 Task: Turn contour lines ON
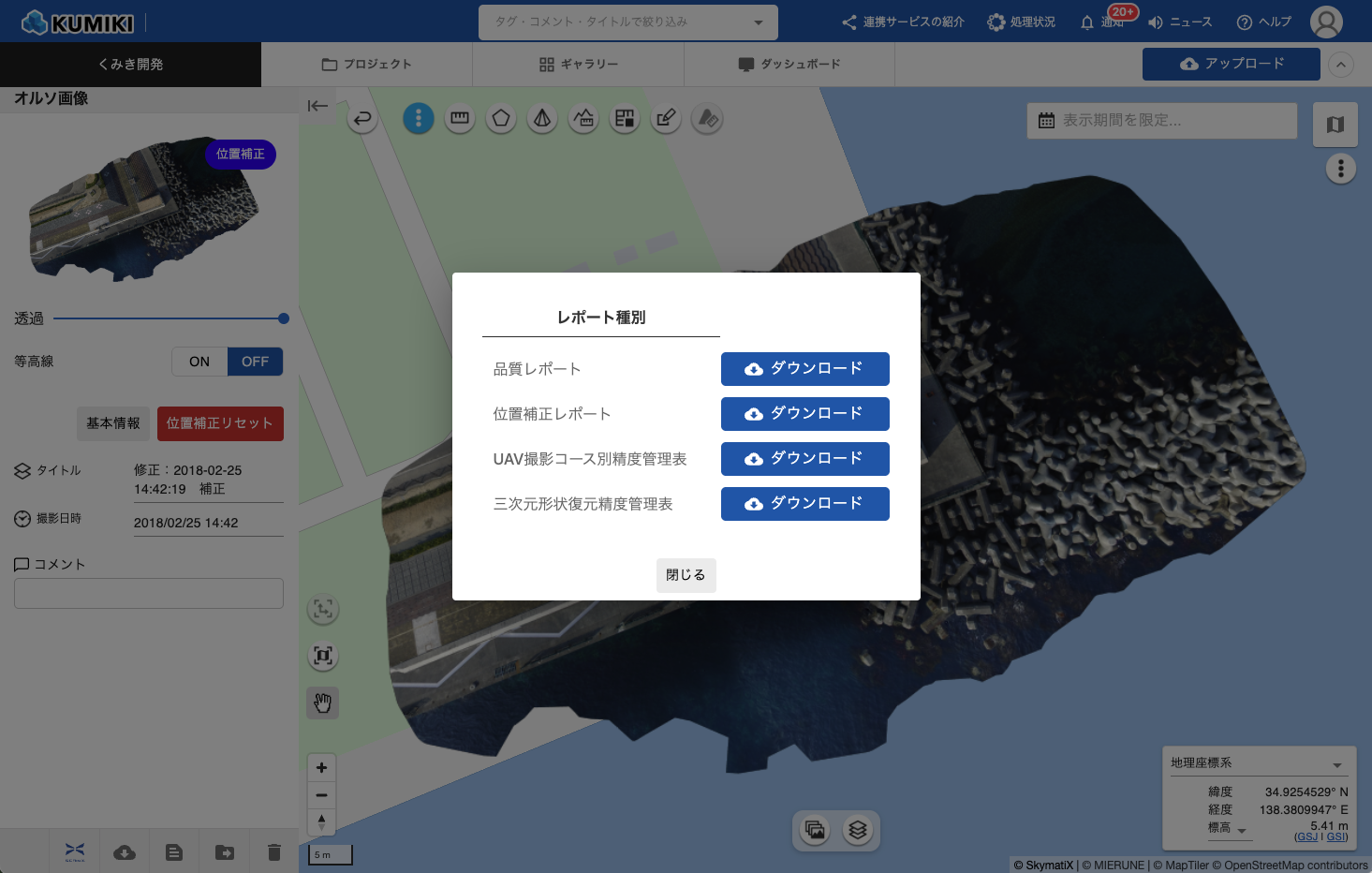tap(199, 362)
